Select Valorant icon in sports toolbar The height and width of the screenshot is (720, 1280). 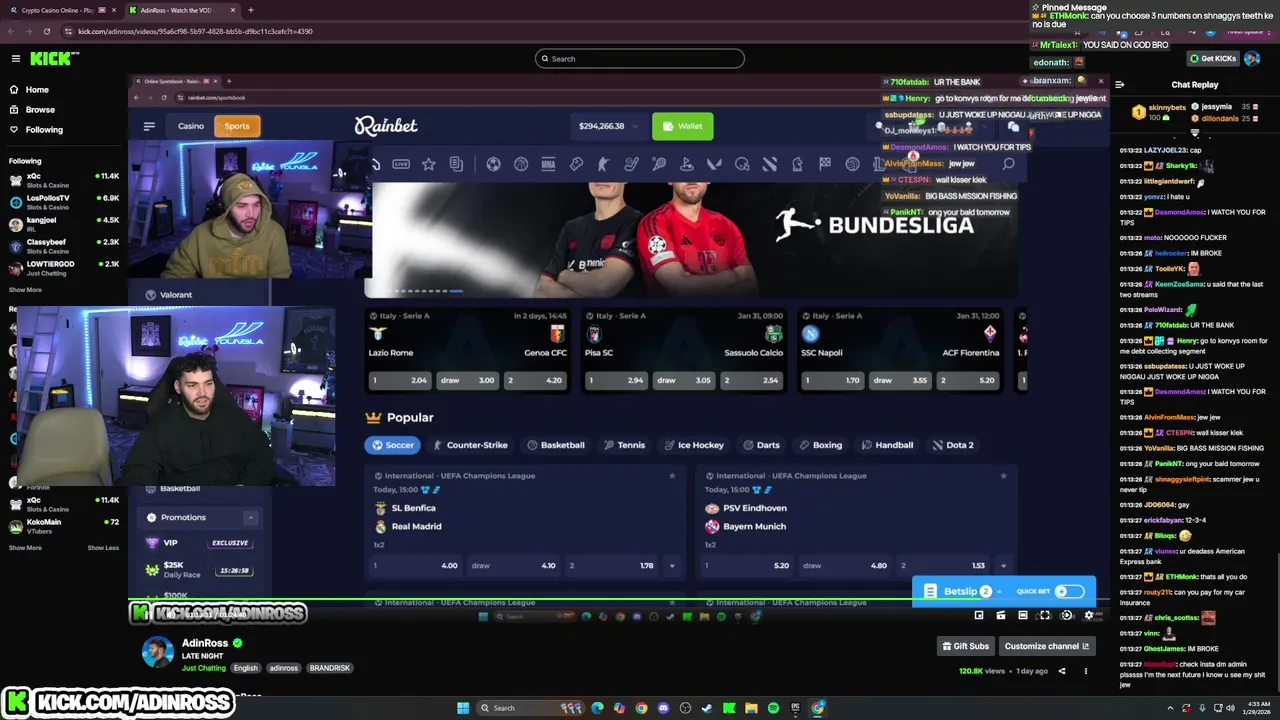click(x=714, y=164)
